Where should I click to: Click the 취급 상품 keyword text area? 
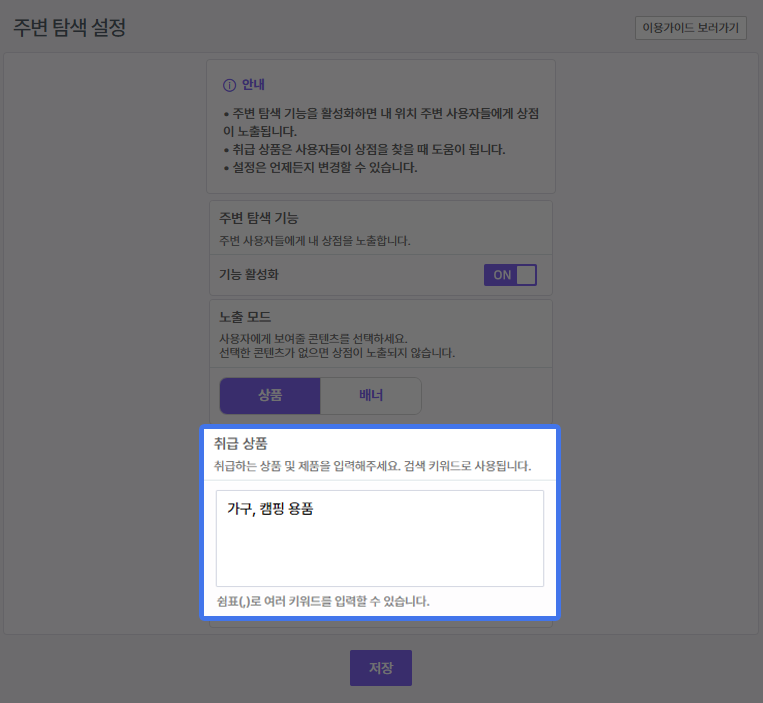coord(380,538)
